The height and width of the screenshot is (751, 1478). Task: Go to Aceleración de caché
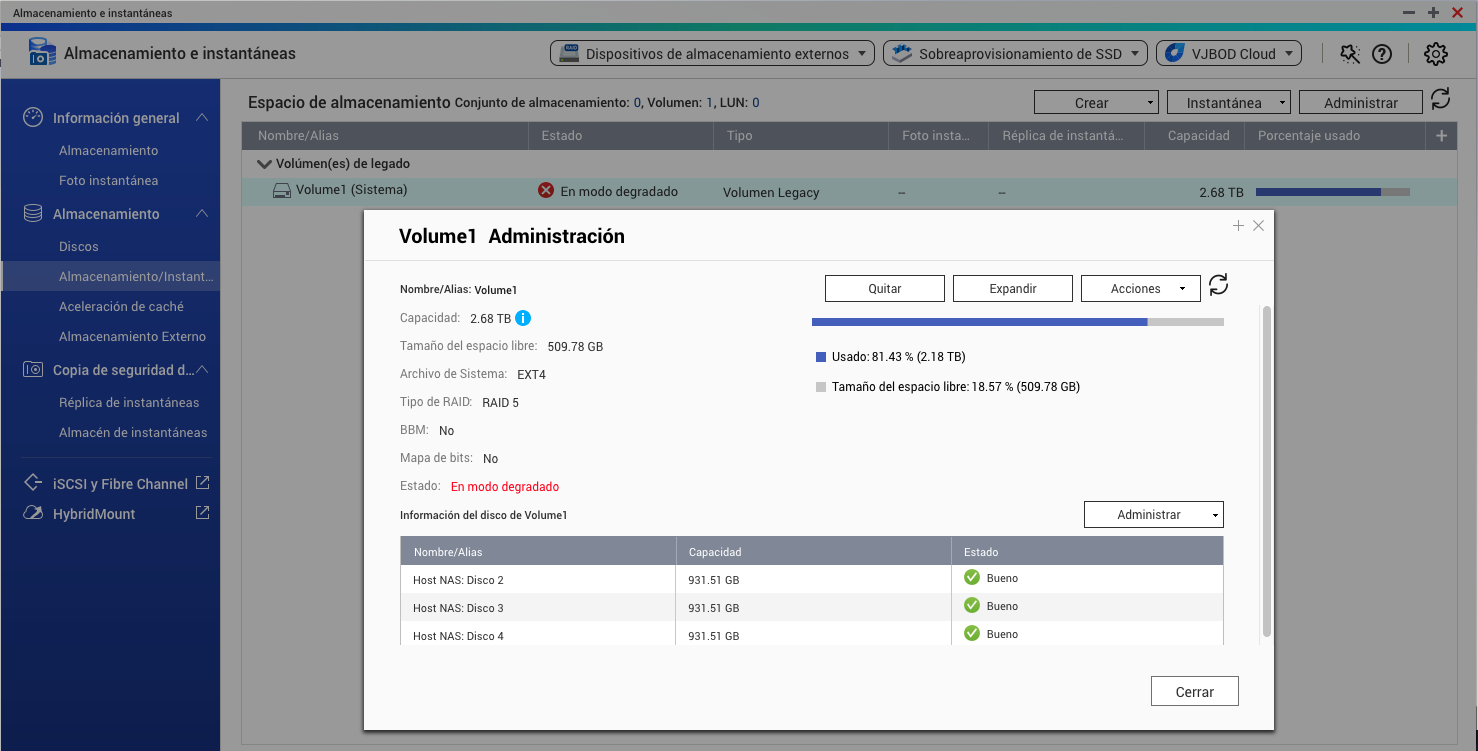point(121,307)
